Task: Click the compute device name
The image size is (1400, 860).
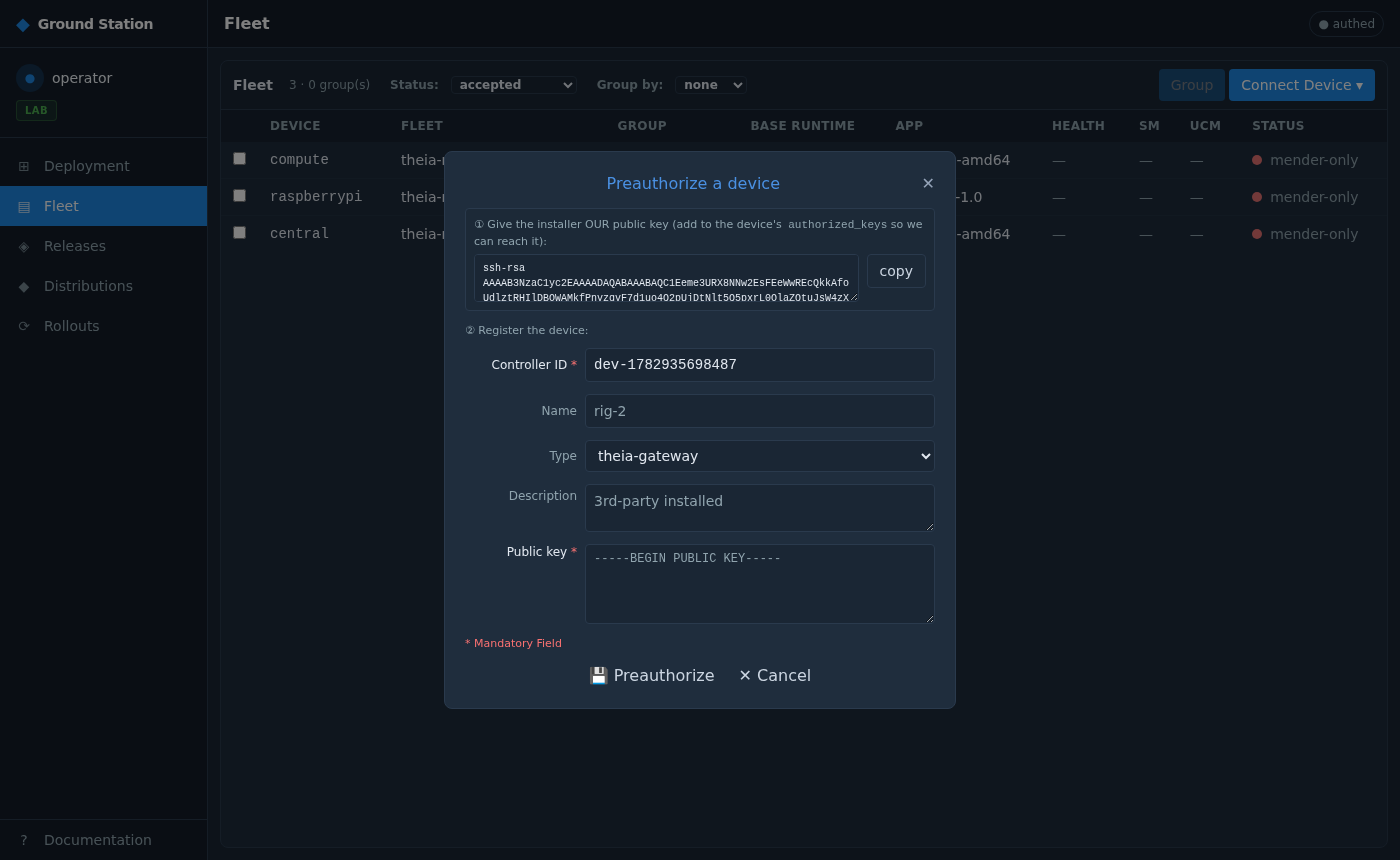Action: click(299, 160)
